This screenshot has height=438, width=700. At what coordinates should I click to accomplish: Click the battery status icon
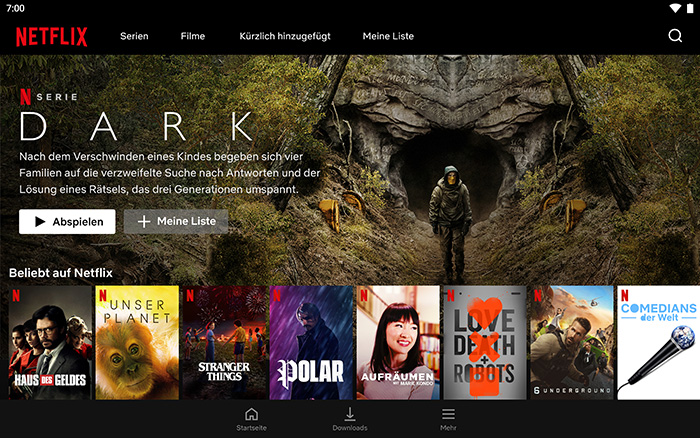[x=690, y=8]
